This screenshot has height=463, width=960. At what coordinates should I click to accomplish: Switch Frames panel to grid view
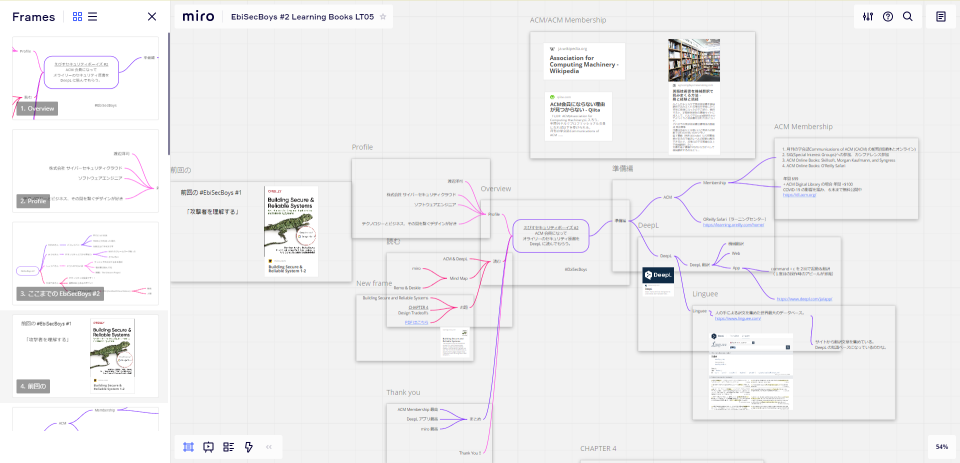tap(77, 17)
